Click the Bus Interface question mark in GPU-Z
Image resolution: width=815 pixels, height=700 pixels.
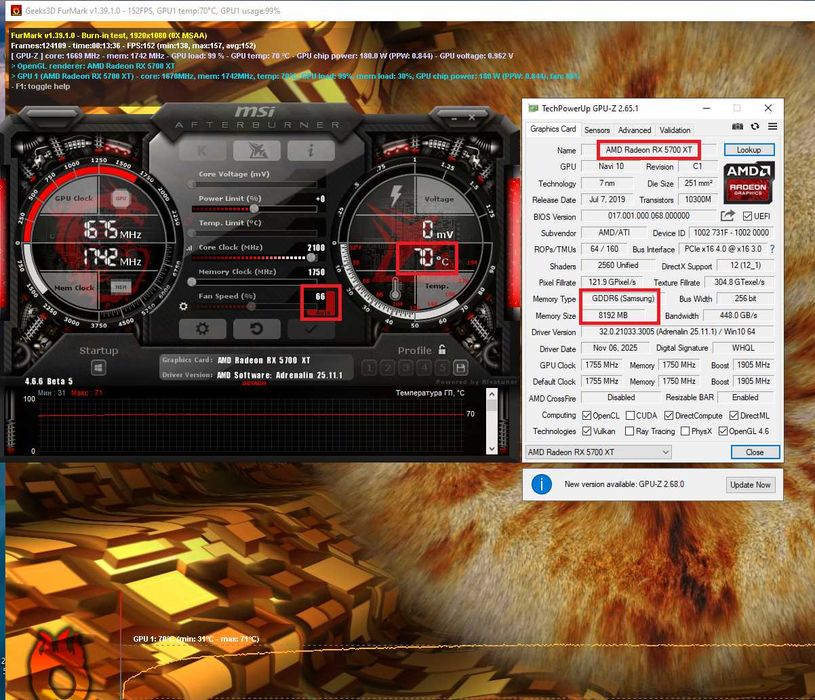772,249
